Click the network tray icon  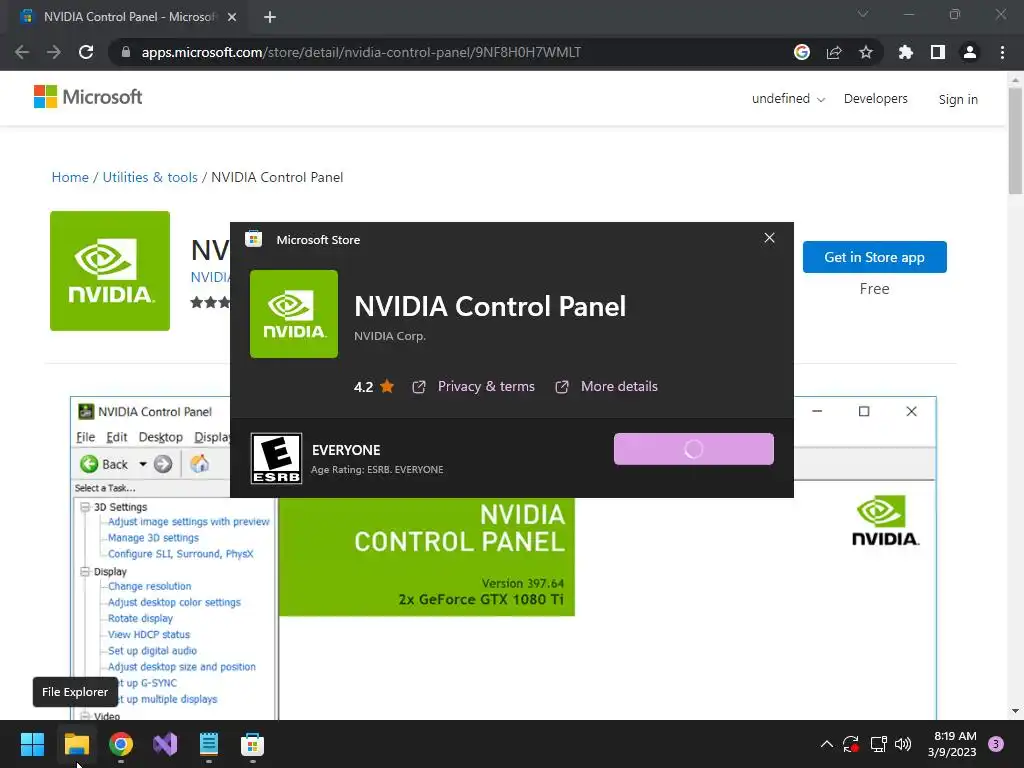point(878,744)
